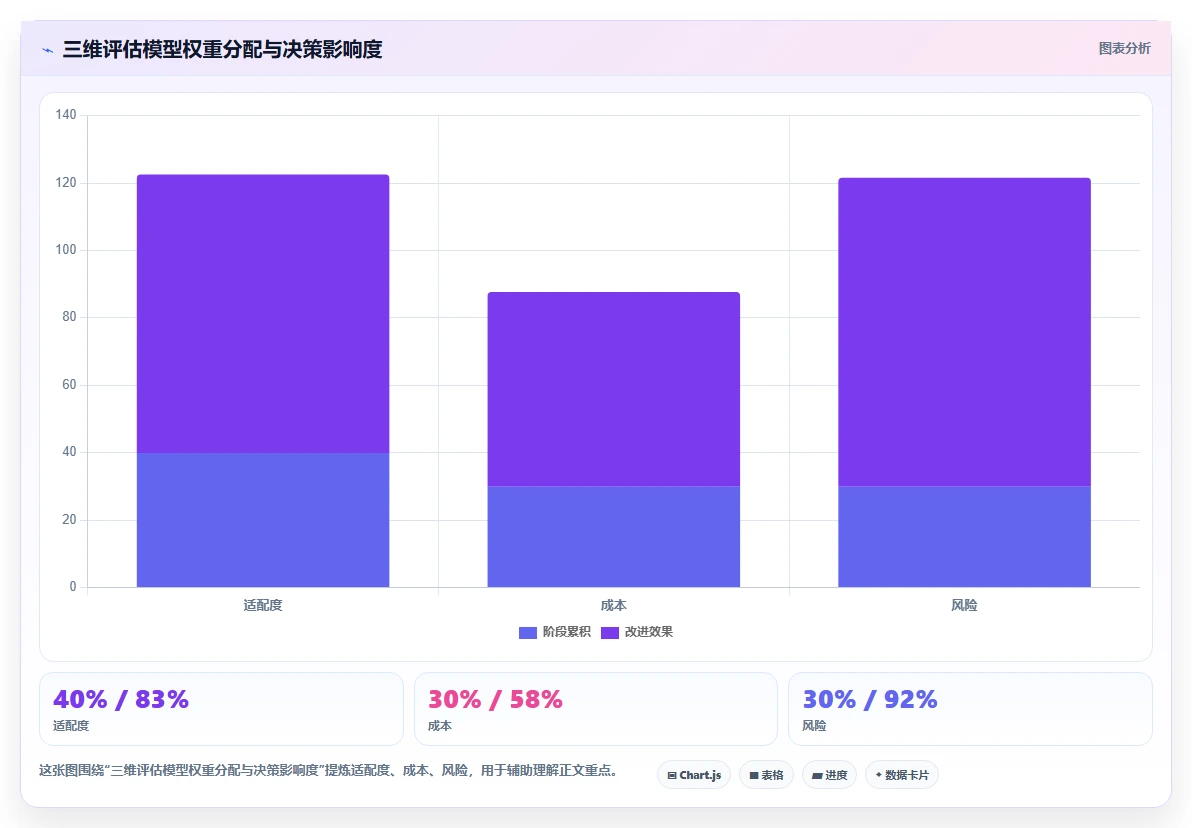1192x828 pixels.
Task: Click the 成本 purple 改进效果 bar segment
Action: 613,389
